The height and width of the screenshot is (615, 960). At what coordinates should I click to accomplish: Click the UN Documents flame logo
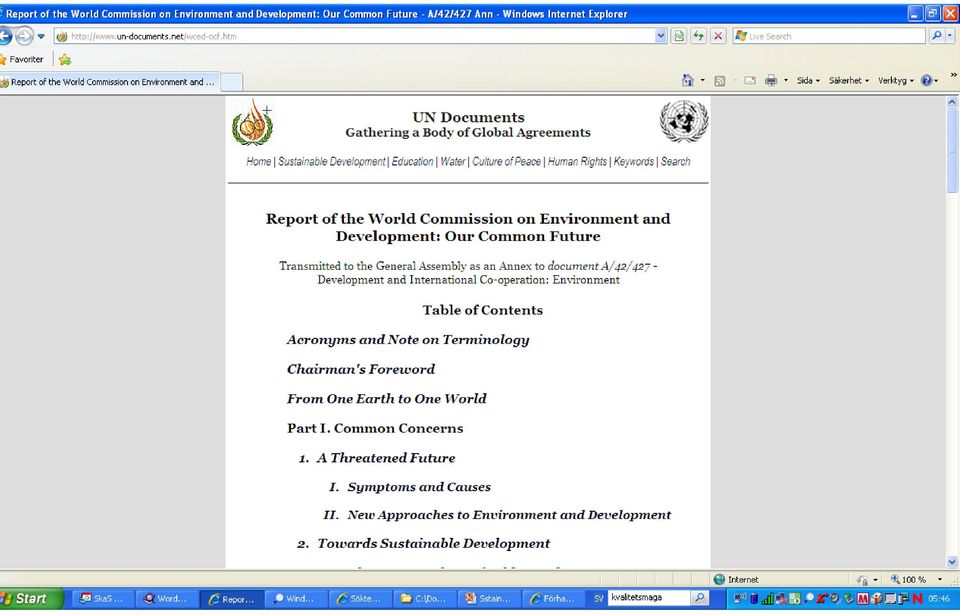(x=252, y=123)
